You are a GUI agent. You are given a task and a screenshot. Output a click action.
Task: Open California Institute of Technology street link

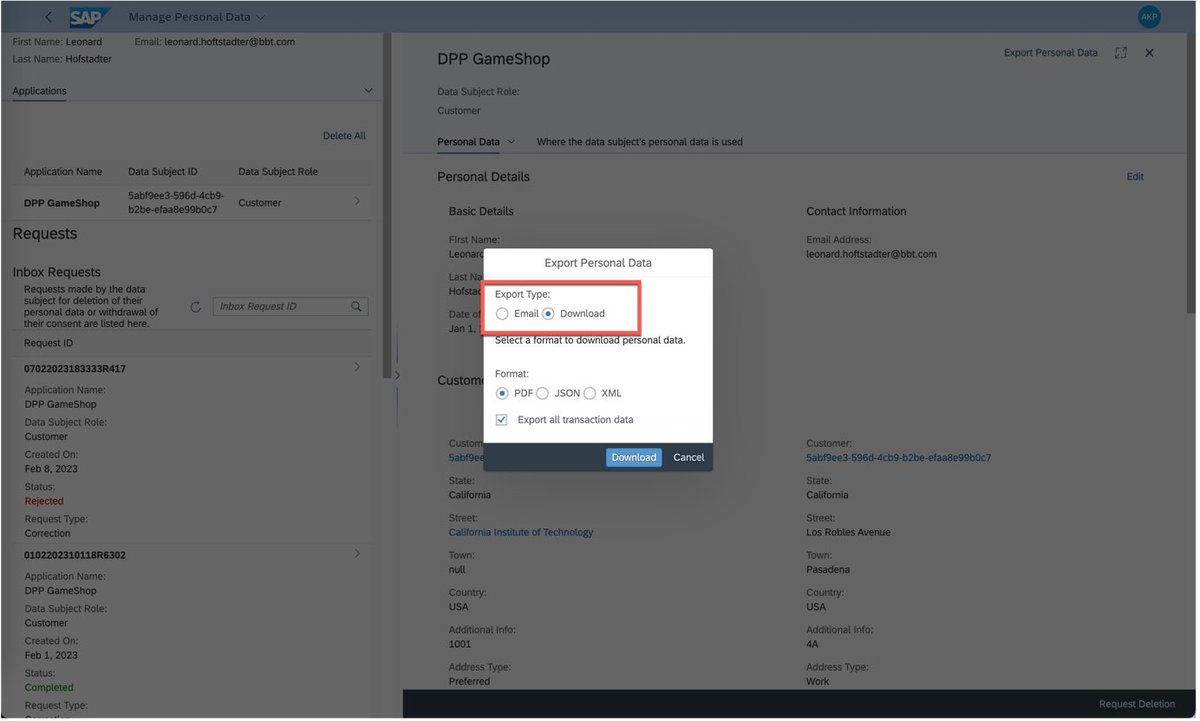click(x=521, y=533)
